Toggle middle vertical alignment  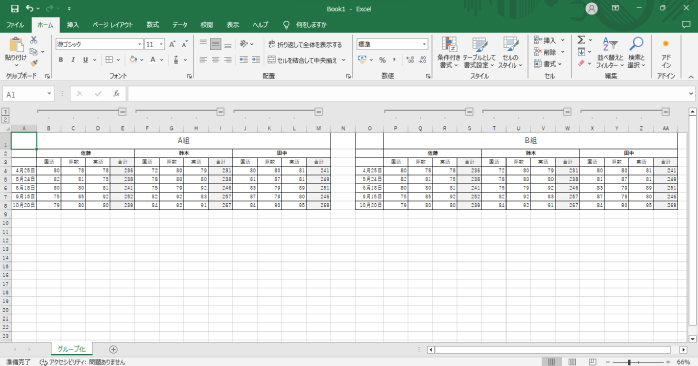tap(215, 44)
